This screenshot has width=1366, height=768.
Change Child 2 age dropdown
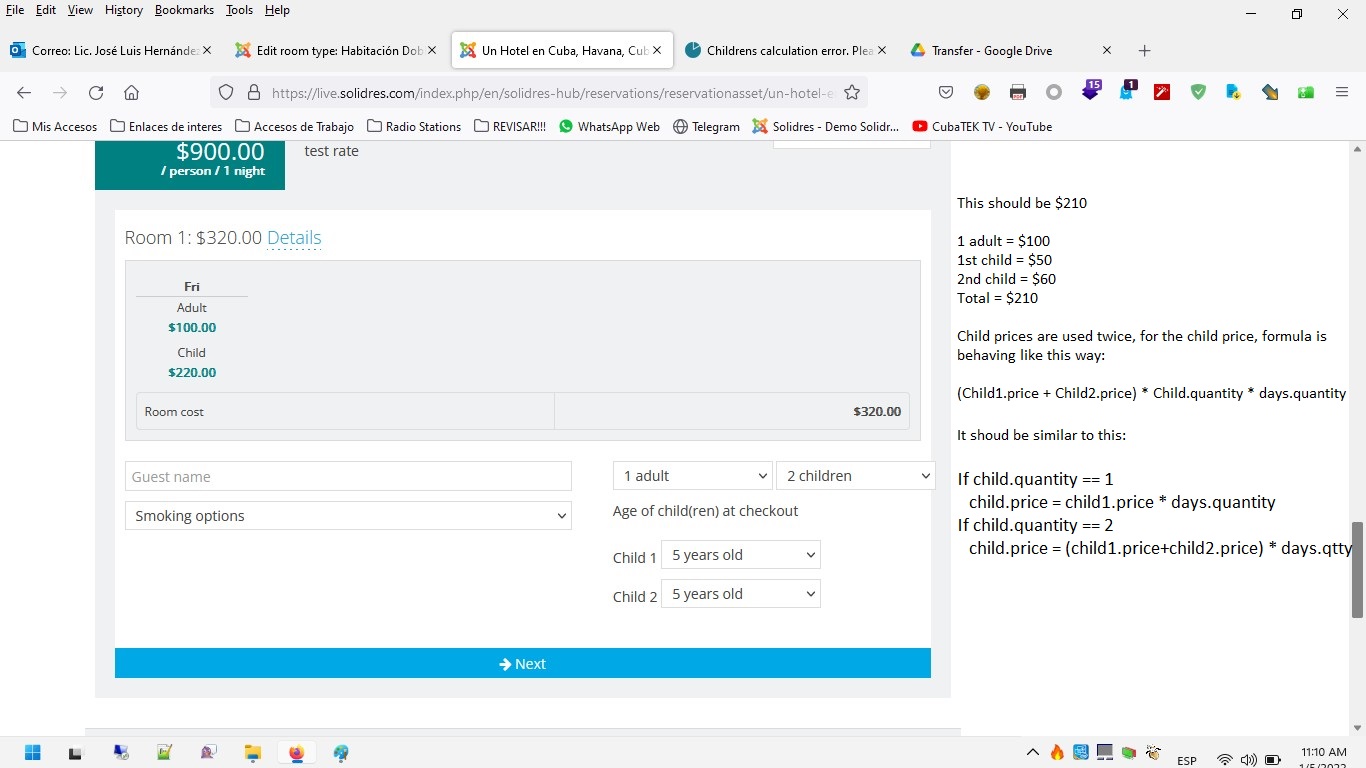tap(740, 594)
